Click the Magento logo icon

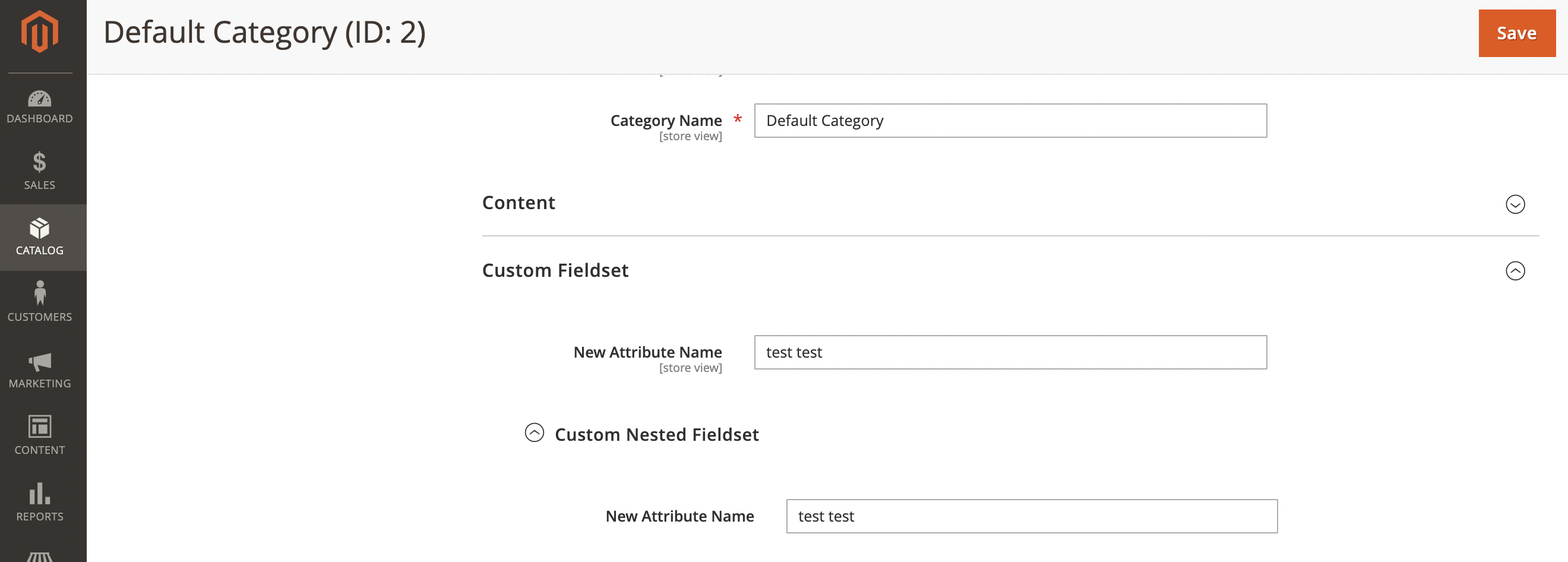[x=39, y=31]
